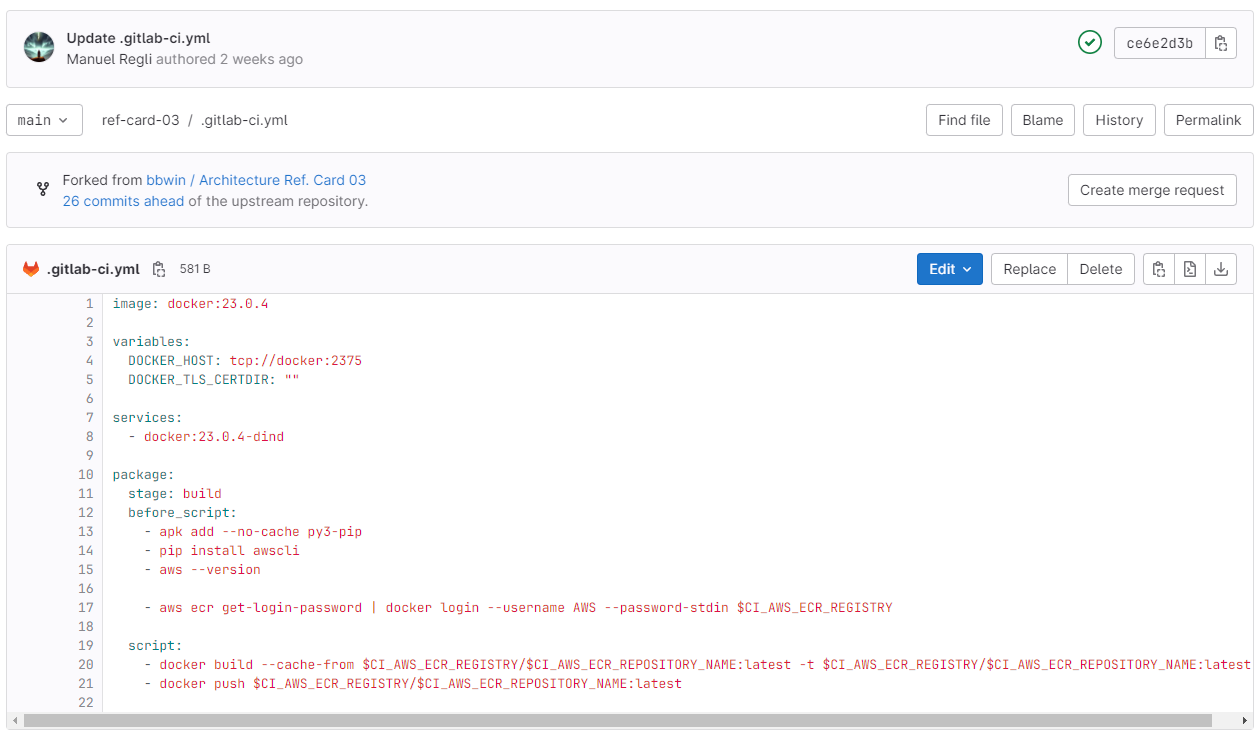The height and width of the screenshot is (740, 1260).
Task: Click the Permalink button
Action: tap(1207, 120)
